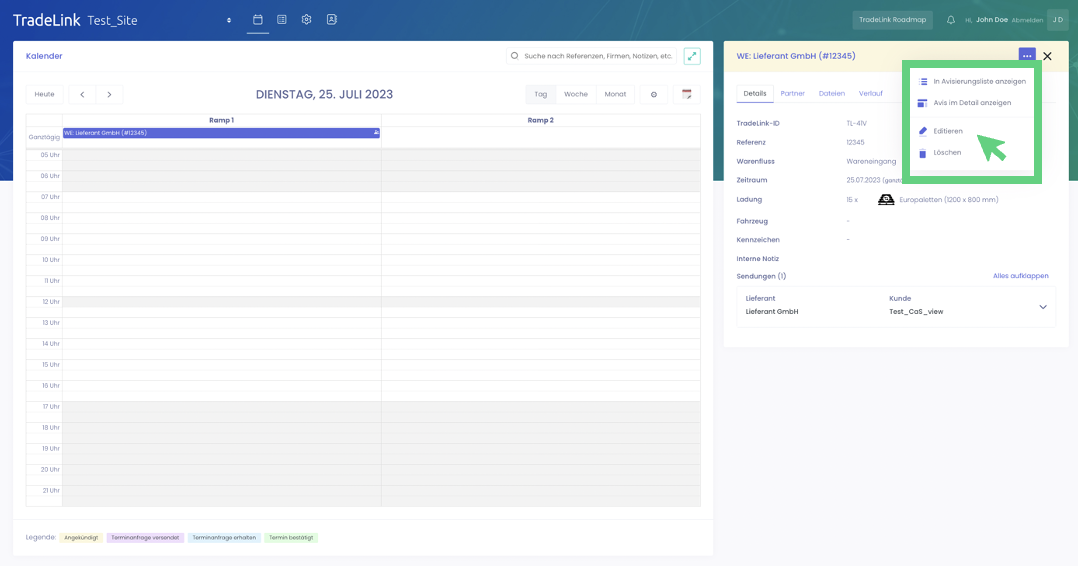The height and width of the screenshot is (566, 1078).
Task: Expand the calendar to fullscreen
Action: click(692, 56)
